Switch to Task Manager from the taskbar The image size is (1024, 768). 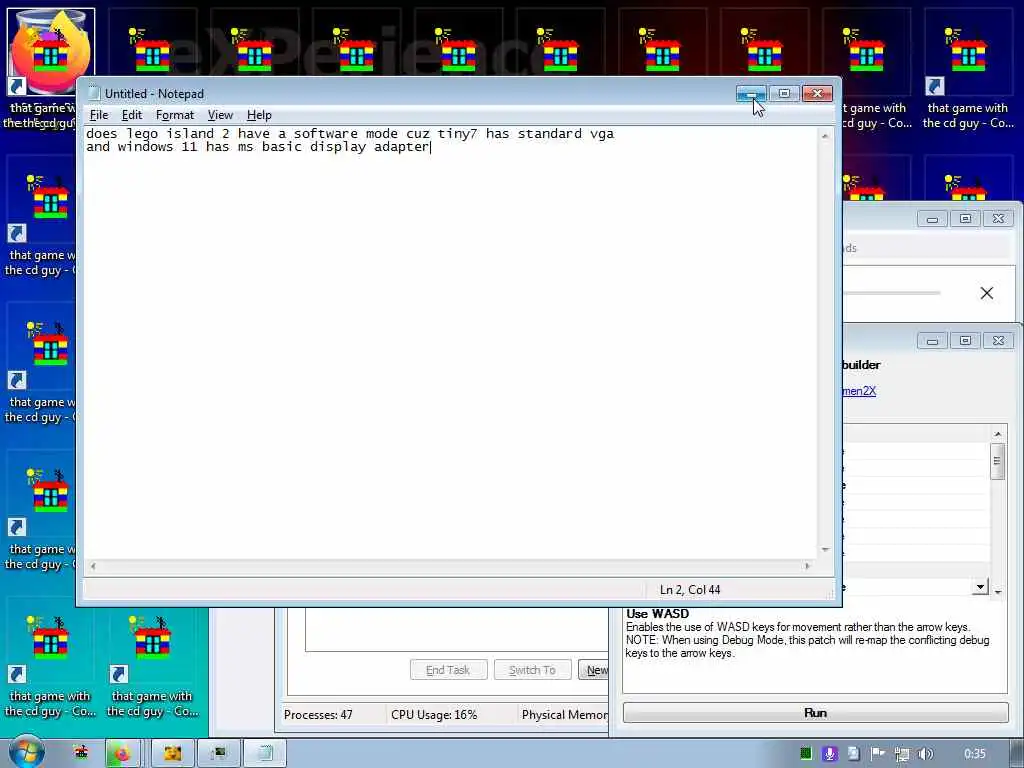click(218, 754)
